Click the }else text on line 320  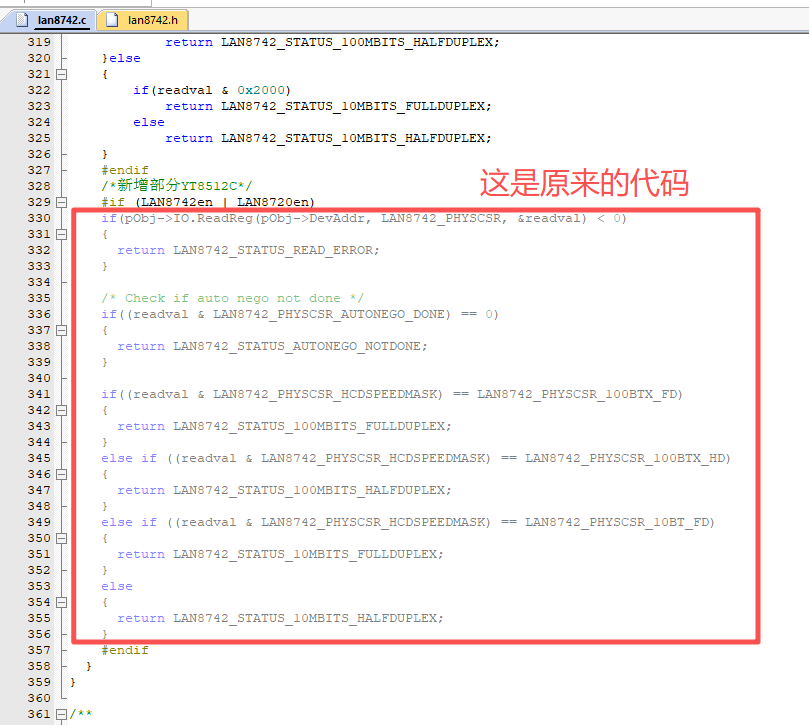coord(121,58)
